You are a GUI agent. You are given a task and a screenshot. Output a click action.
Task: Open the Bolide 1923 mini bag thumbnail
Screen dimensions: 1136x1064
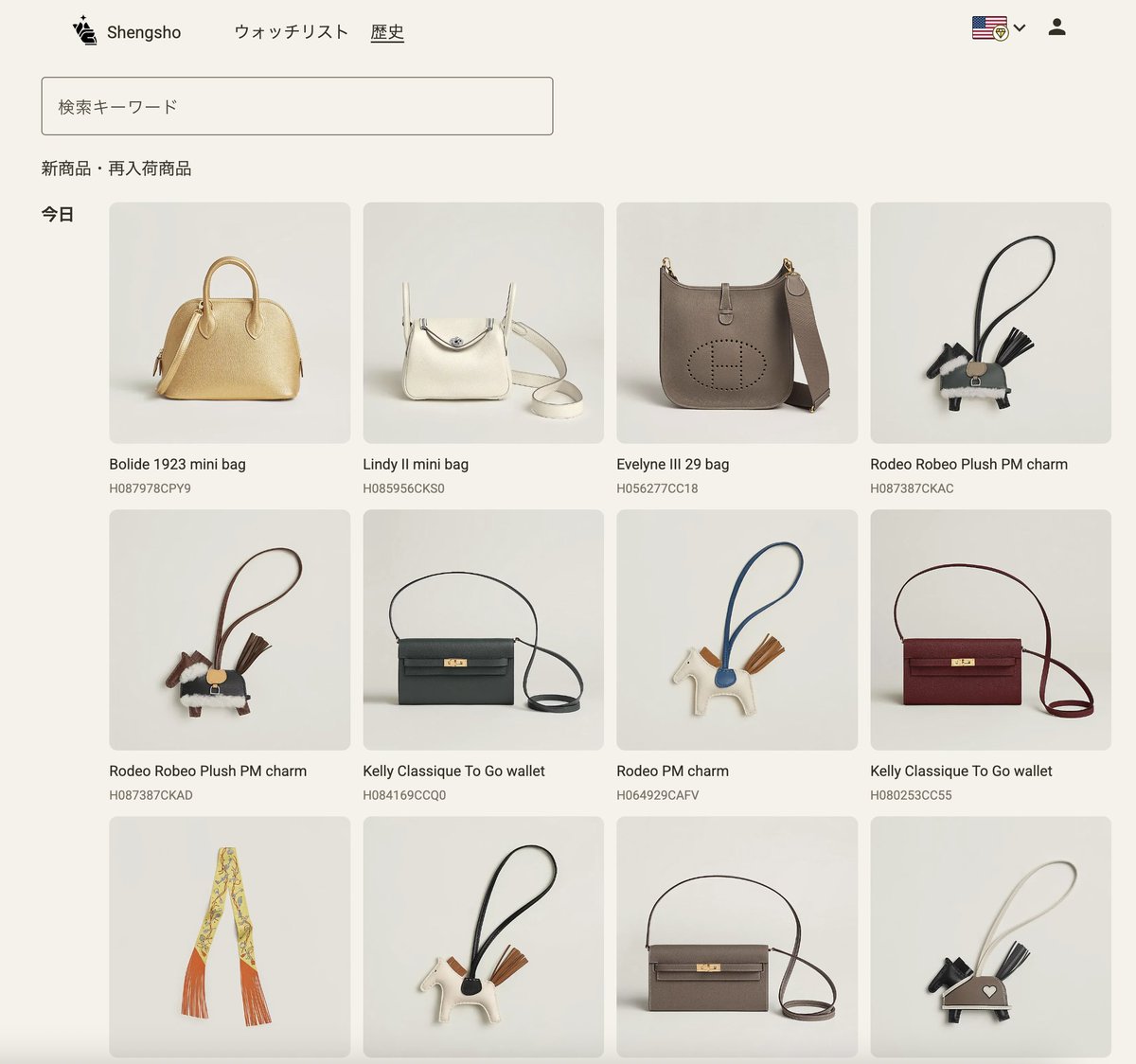click(230, 323)
